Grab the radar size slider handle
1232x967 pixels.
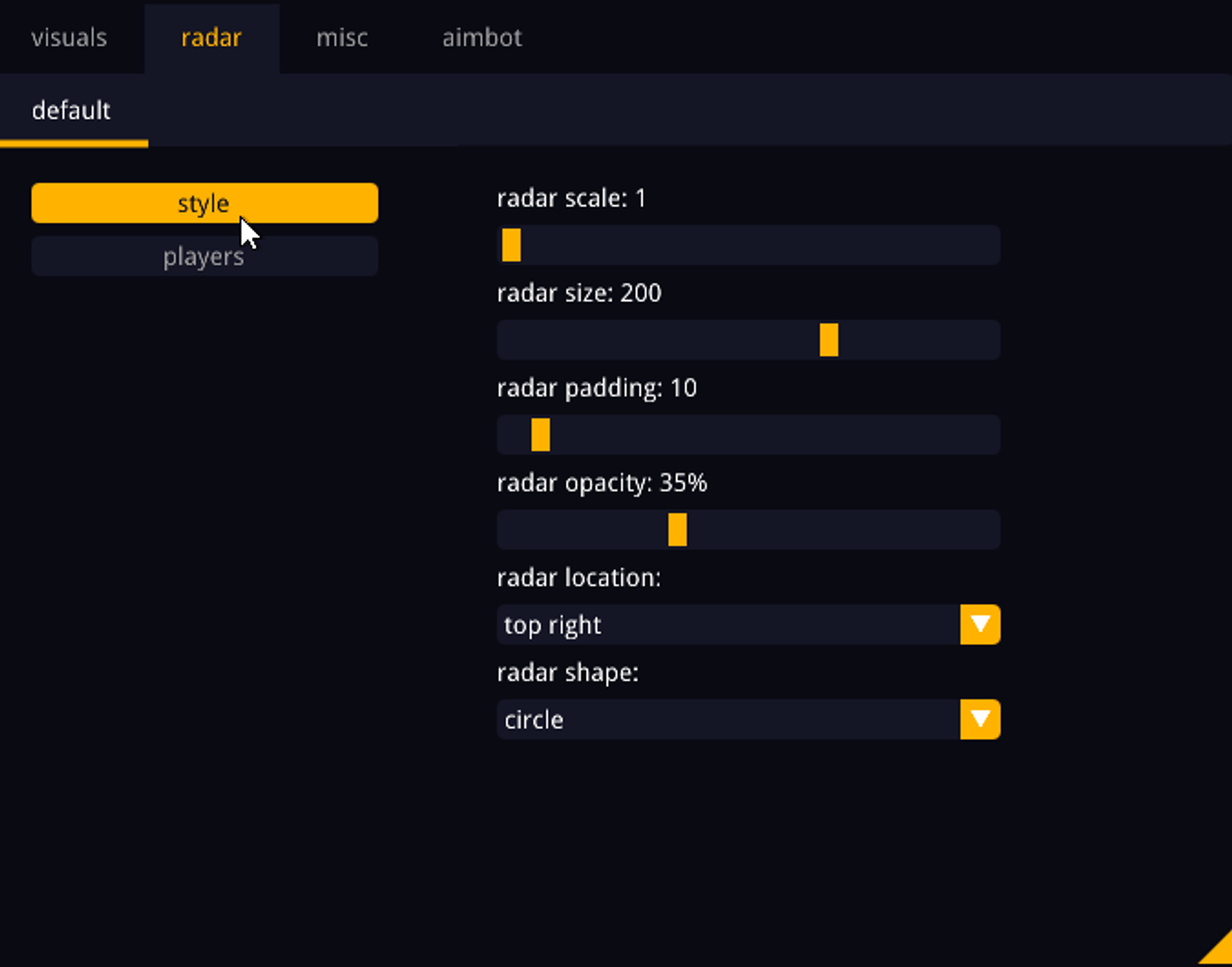829,340
